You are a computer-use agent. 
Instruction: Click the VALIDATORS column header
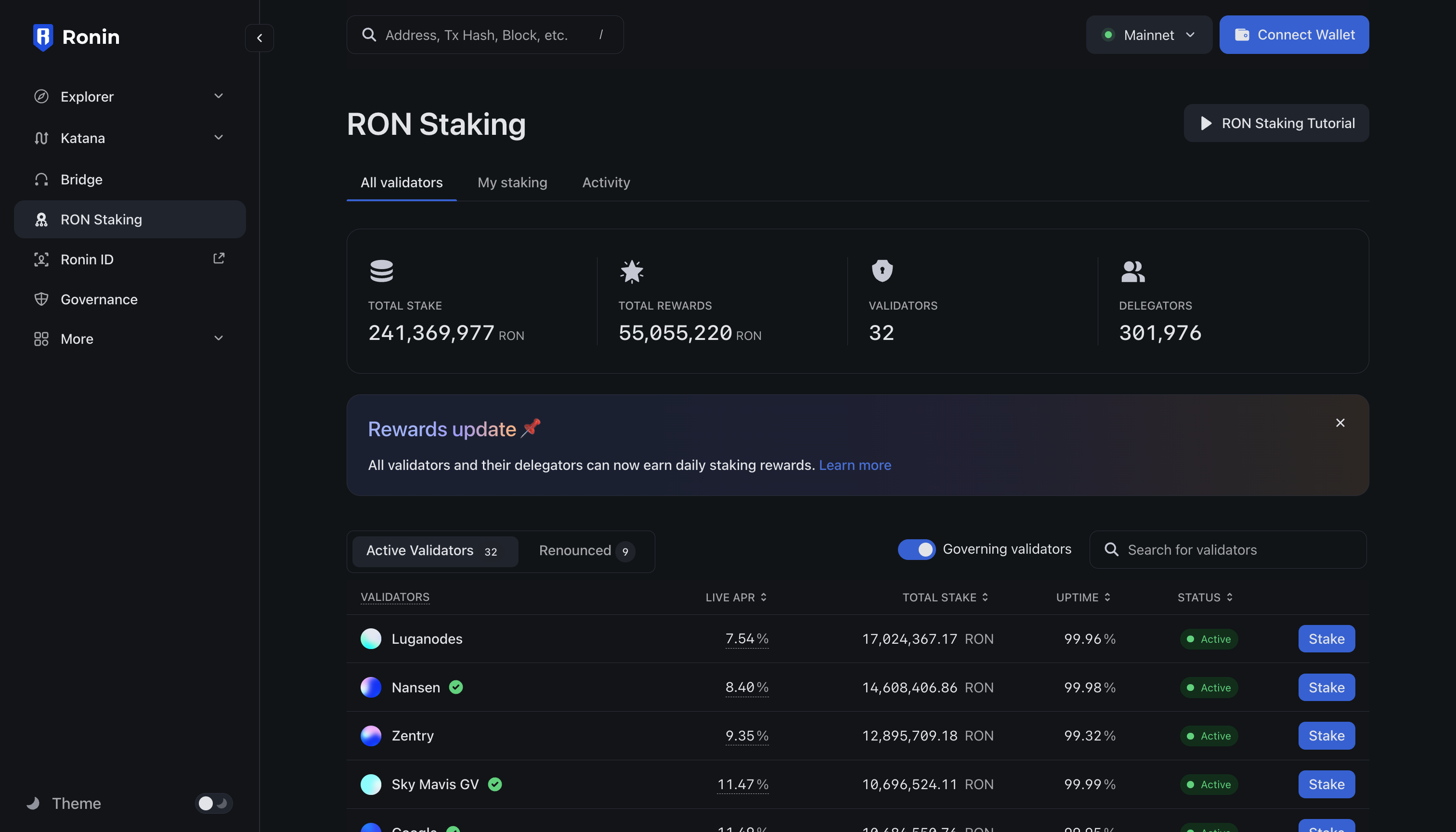coord(395,597)
